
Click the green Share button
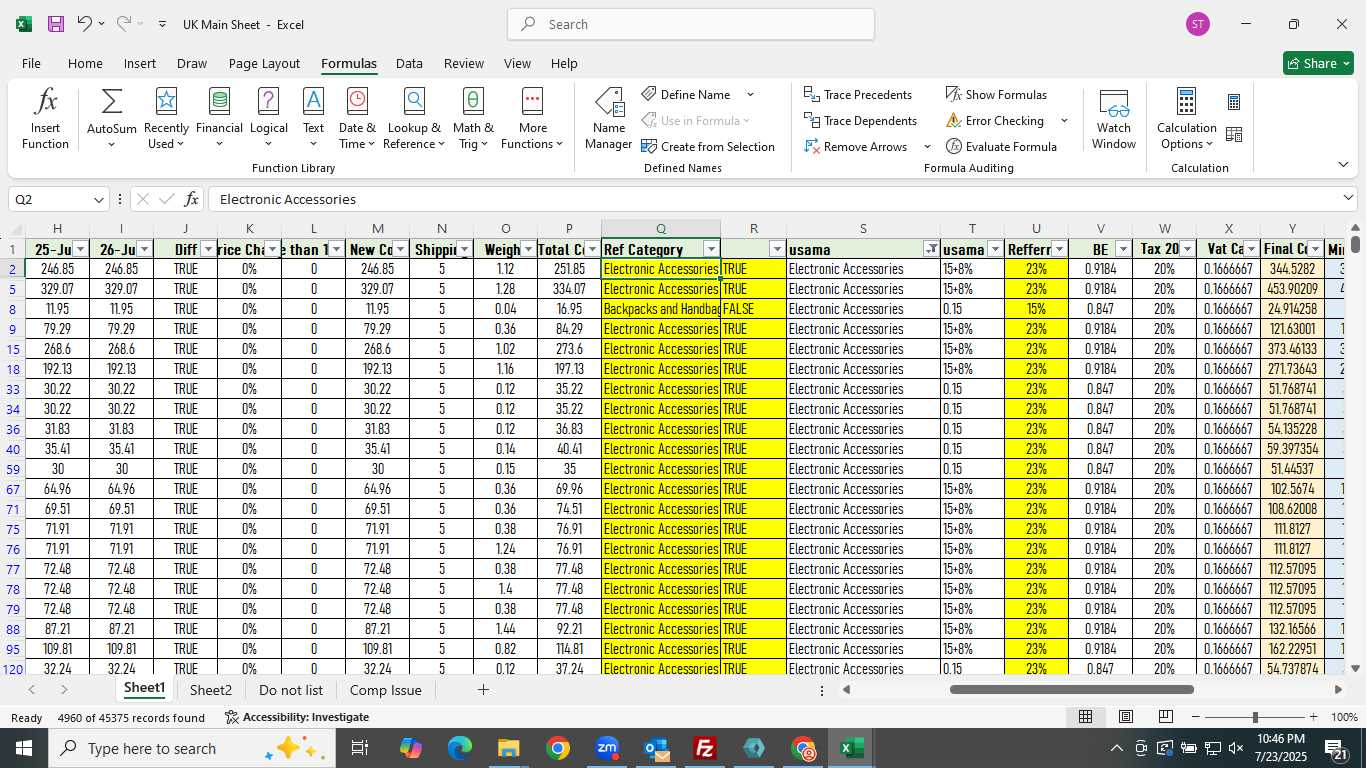click(1318, 63)
